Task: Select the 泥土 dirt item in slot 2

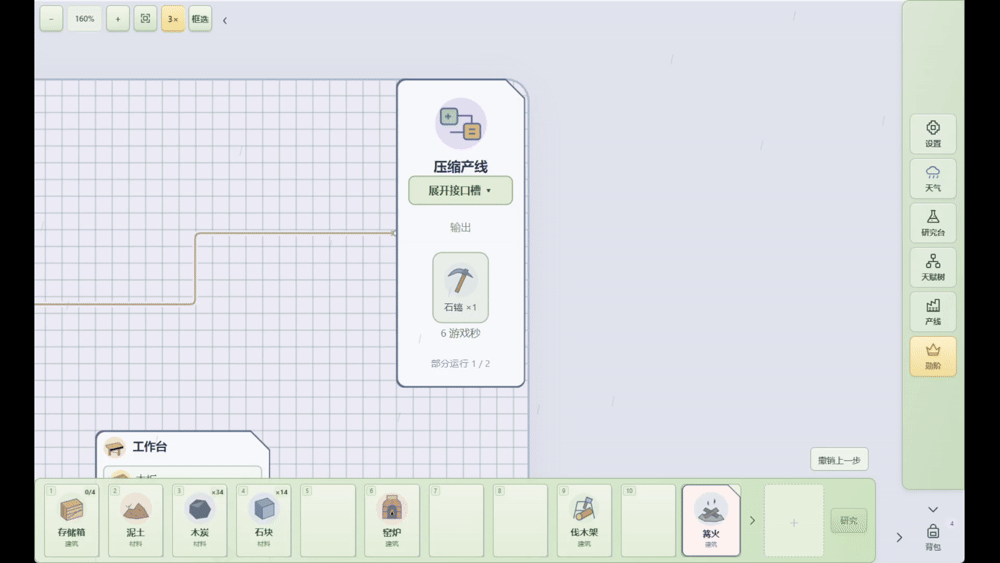Action: (135, 520)
